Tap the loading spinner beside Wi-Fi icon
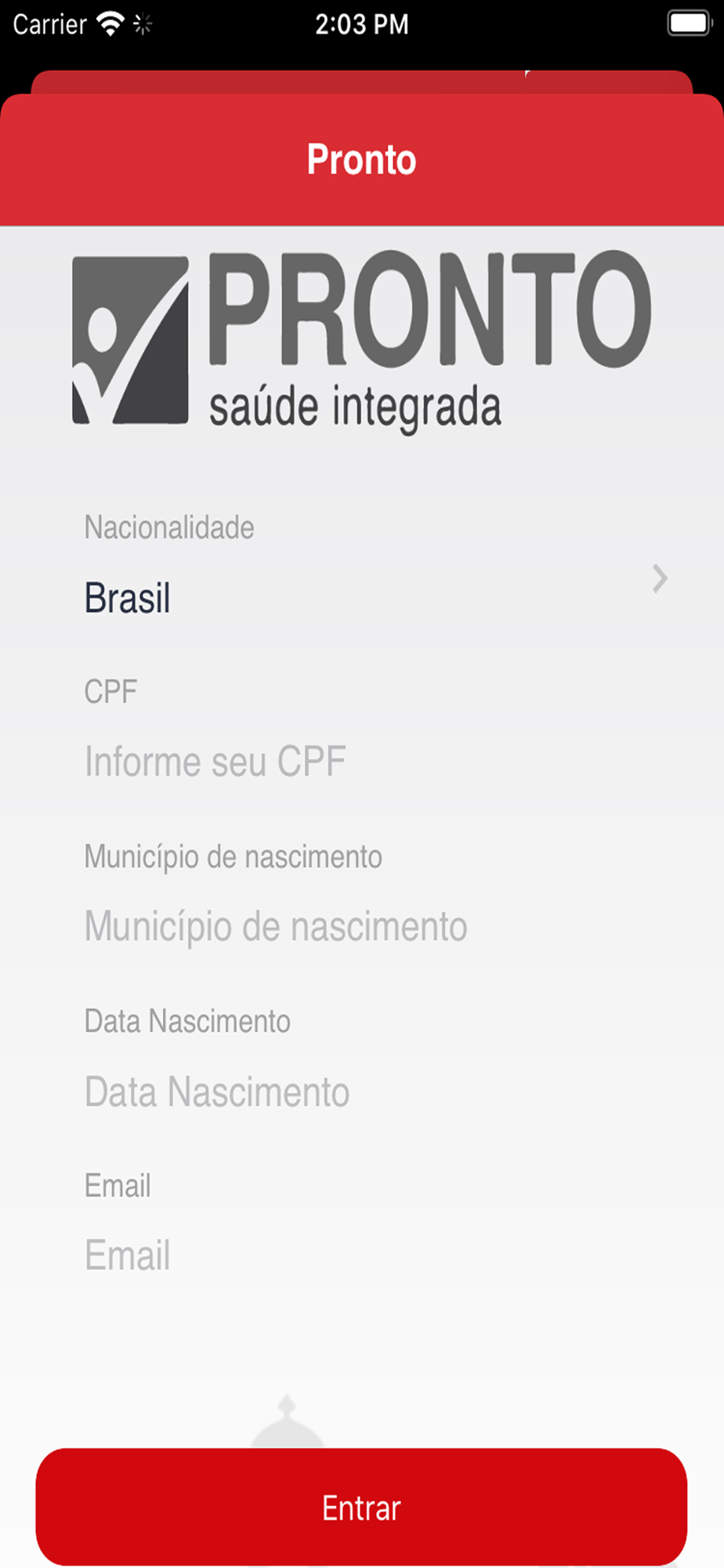The image size is (724, 1568). tap(143, 24)
